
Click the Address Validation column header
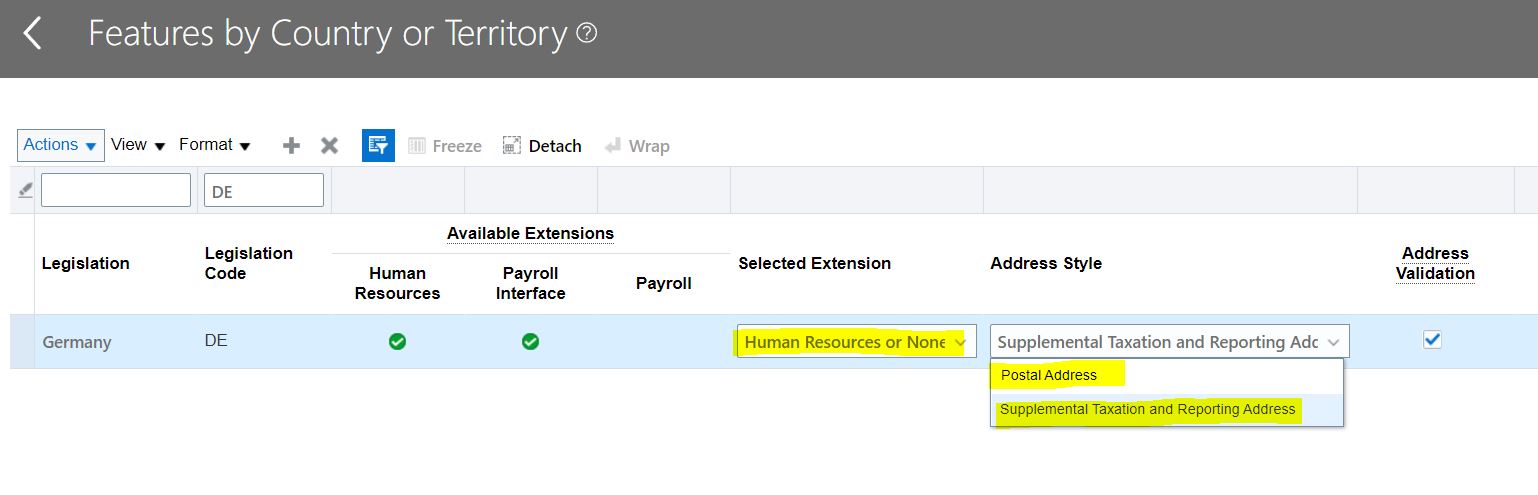point(1435,263)
